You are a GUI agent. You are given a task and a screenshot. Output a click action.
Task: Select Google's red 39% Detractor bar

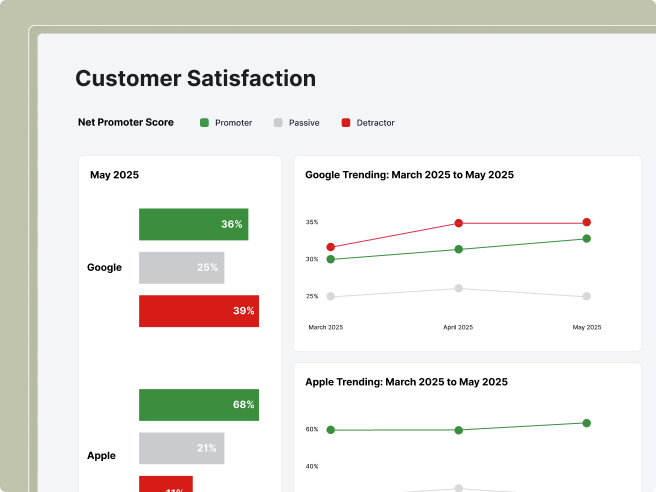tap(198, 311)
